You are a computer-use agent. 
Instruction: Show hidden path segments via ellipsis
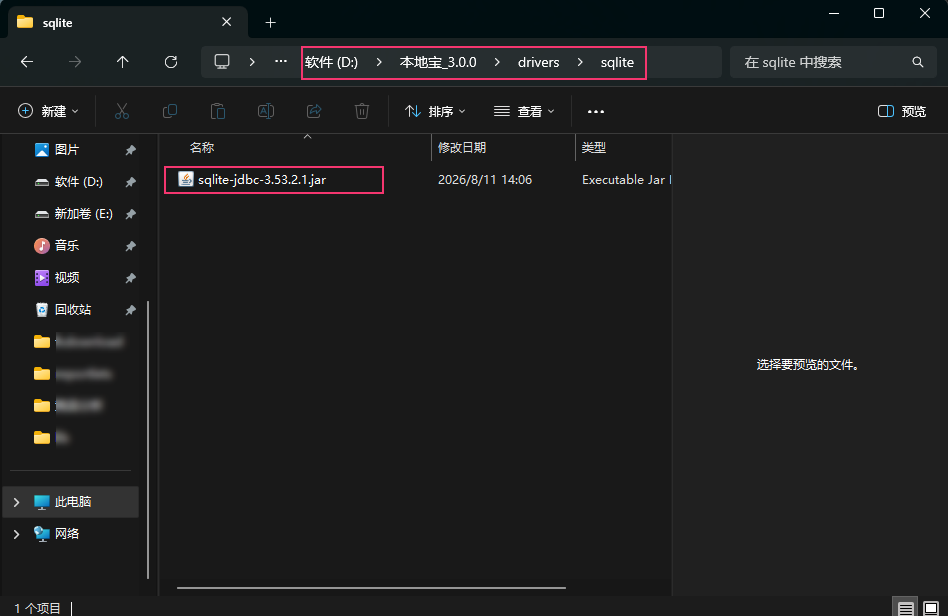point(281,61)
